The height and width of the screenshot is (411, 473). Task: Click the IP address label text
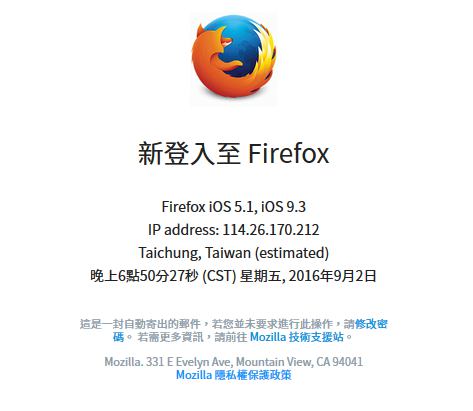point(184,230)
